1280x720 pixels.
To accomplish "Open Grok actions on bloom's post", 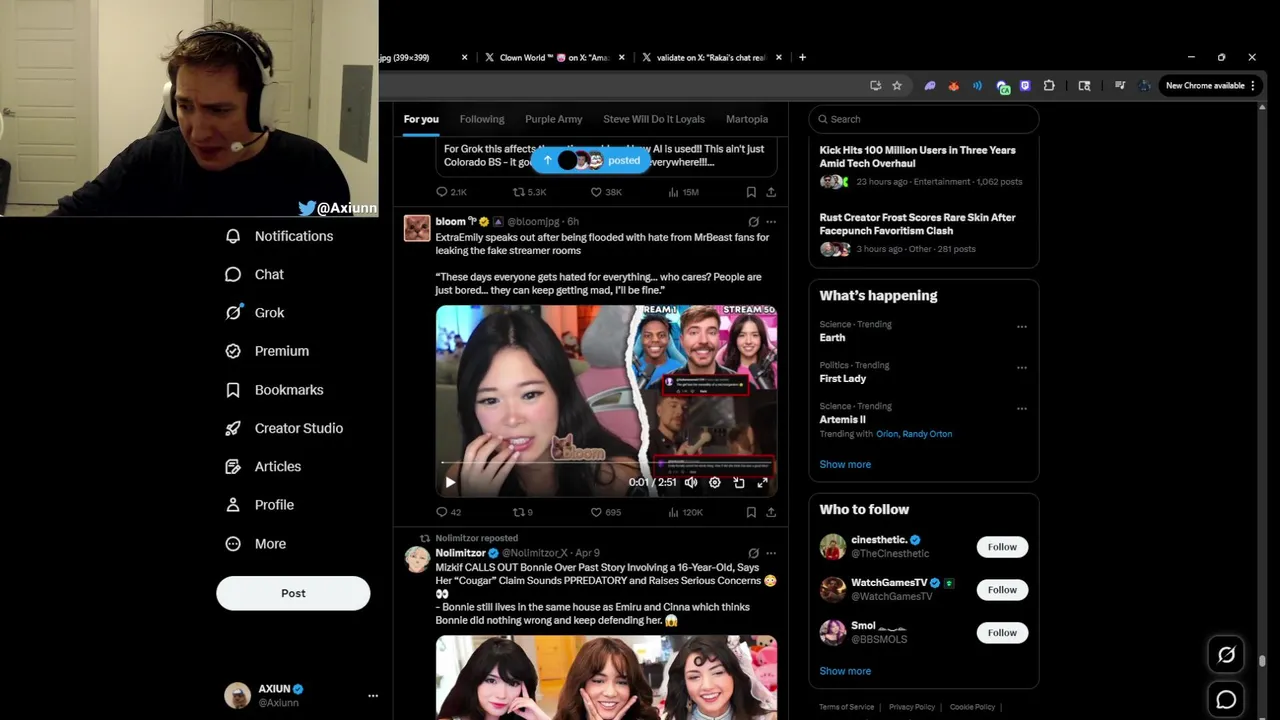I will tap(753, 222).
